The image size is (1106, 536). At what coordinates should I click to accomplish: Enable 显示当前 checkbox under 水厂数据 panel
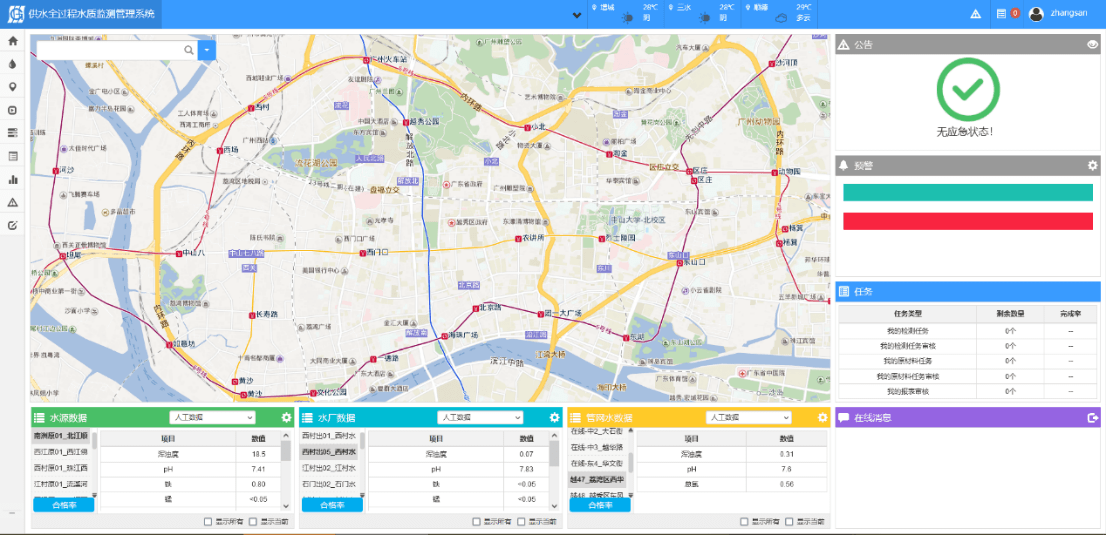click(x=522, y=521)
